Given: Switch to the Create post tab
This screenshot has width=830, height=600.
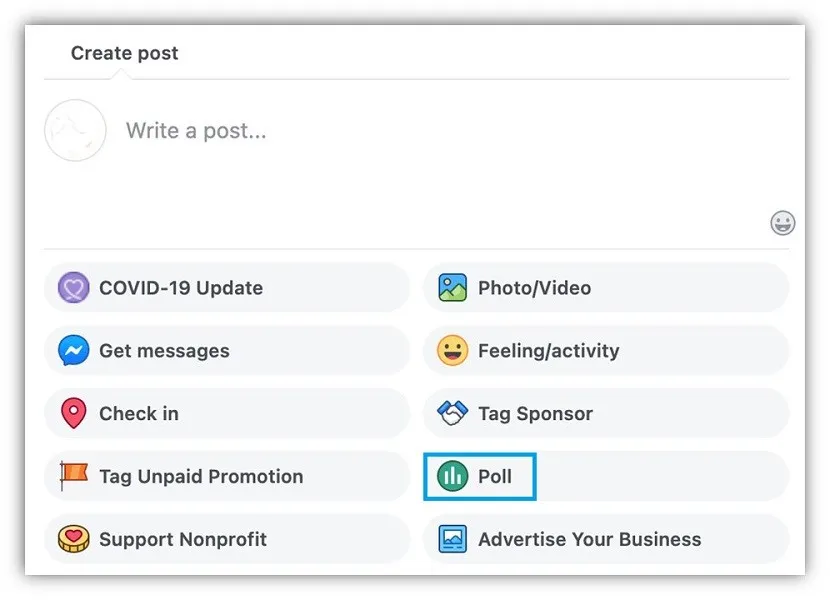Looking at the screenshot, I should pos(124,54).
